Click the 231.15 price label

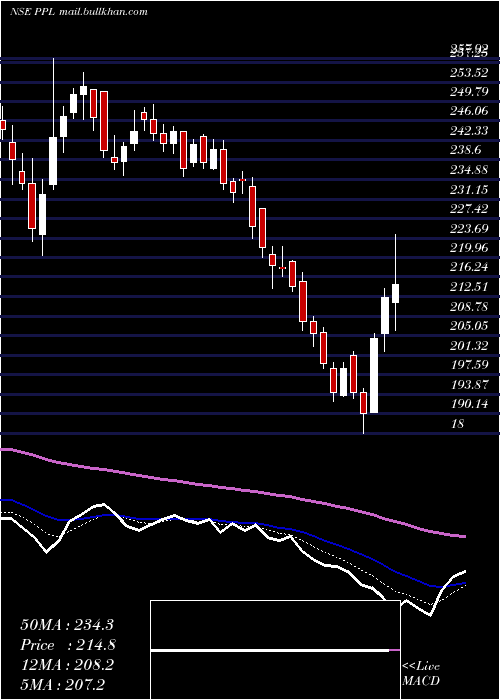[x=469, y=190]
